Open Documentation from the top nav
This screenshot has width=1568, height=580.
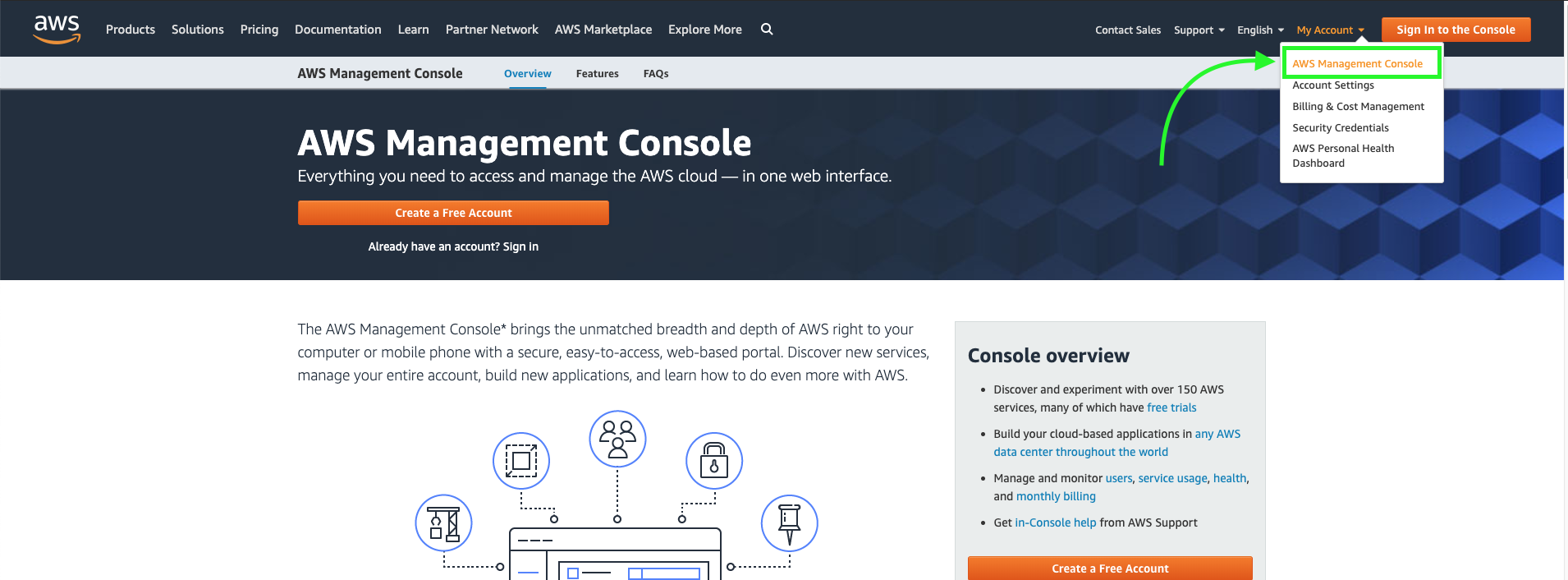(338, 29)
